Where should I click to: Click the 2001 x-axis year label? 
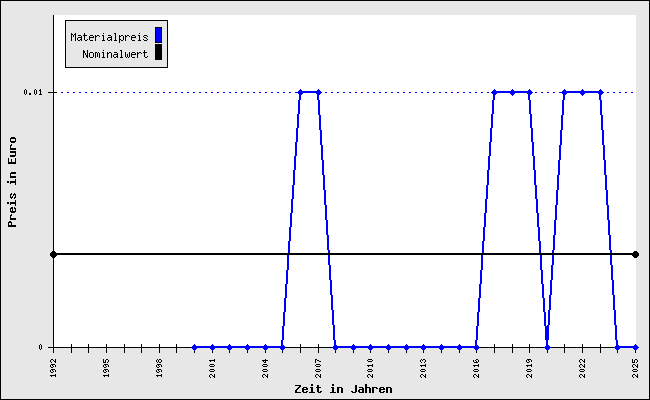[212, 368]
